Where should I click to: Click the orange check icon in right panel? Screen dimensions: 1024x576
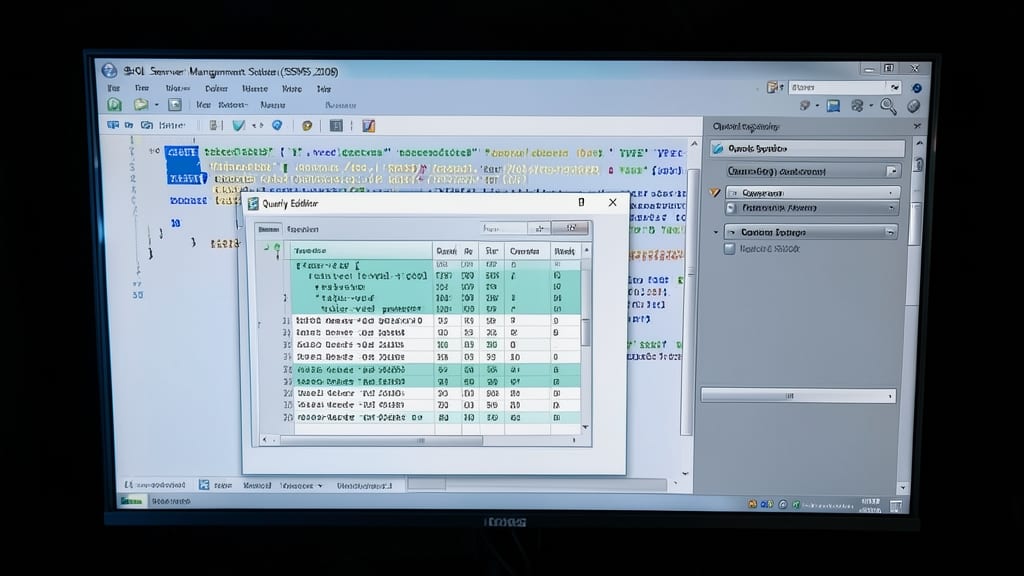(715, 193)
